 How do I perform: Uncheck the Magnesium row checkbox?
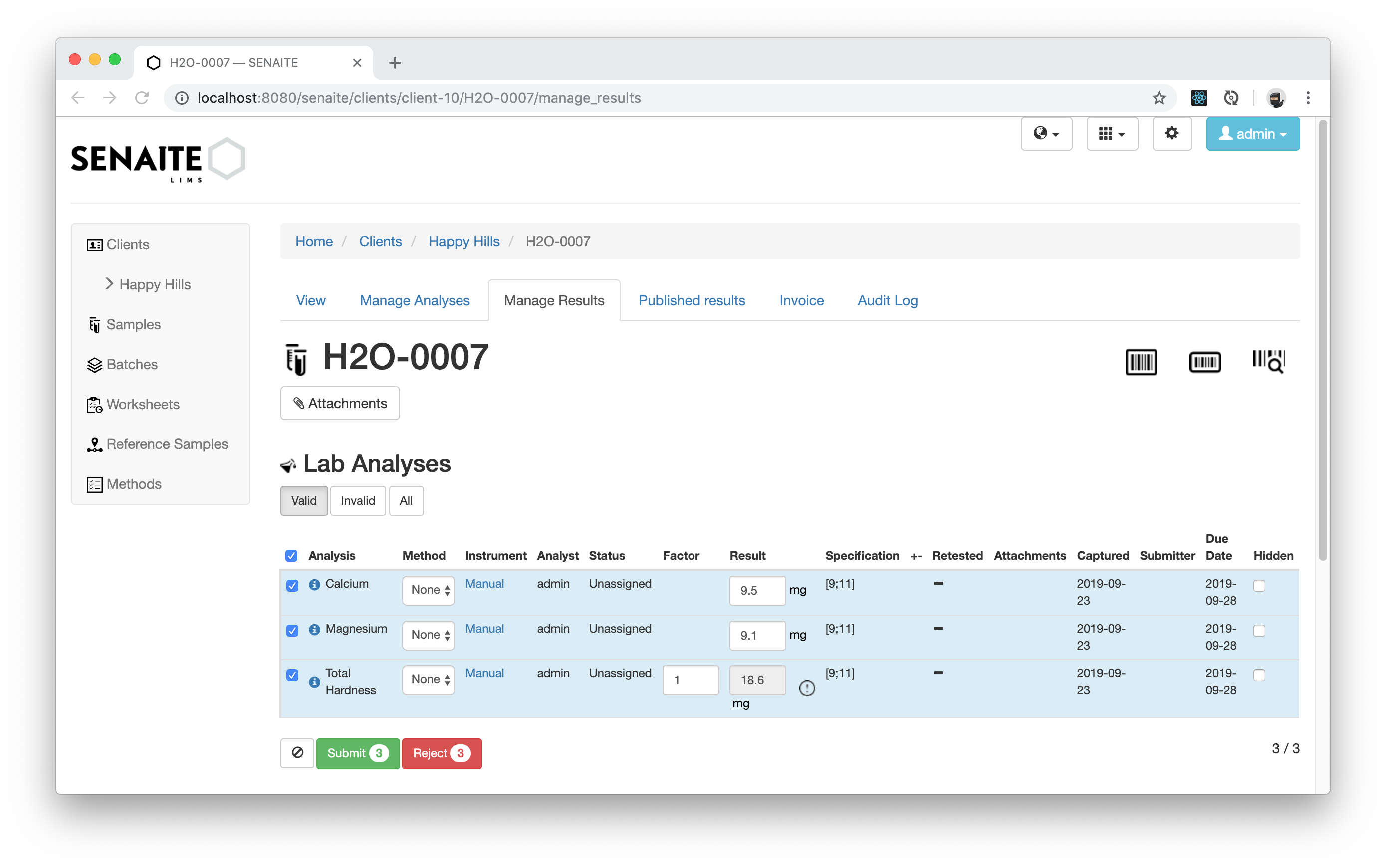click(292, 631)
